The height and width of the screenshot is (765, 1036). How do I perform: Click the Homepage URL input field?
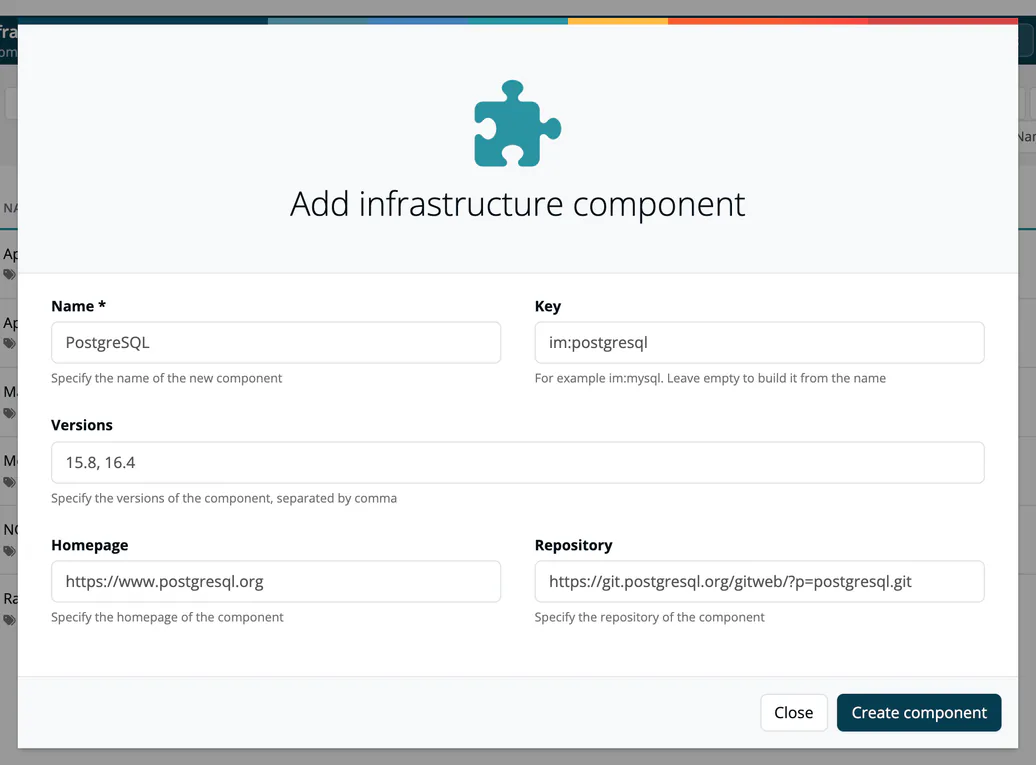276,581
